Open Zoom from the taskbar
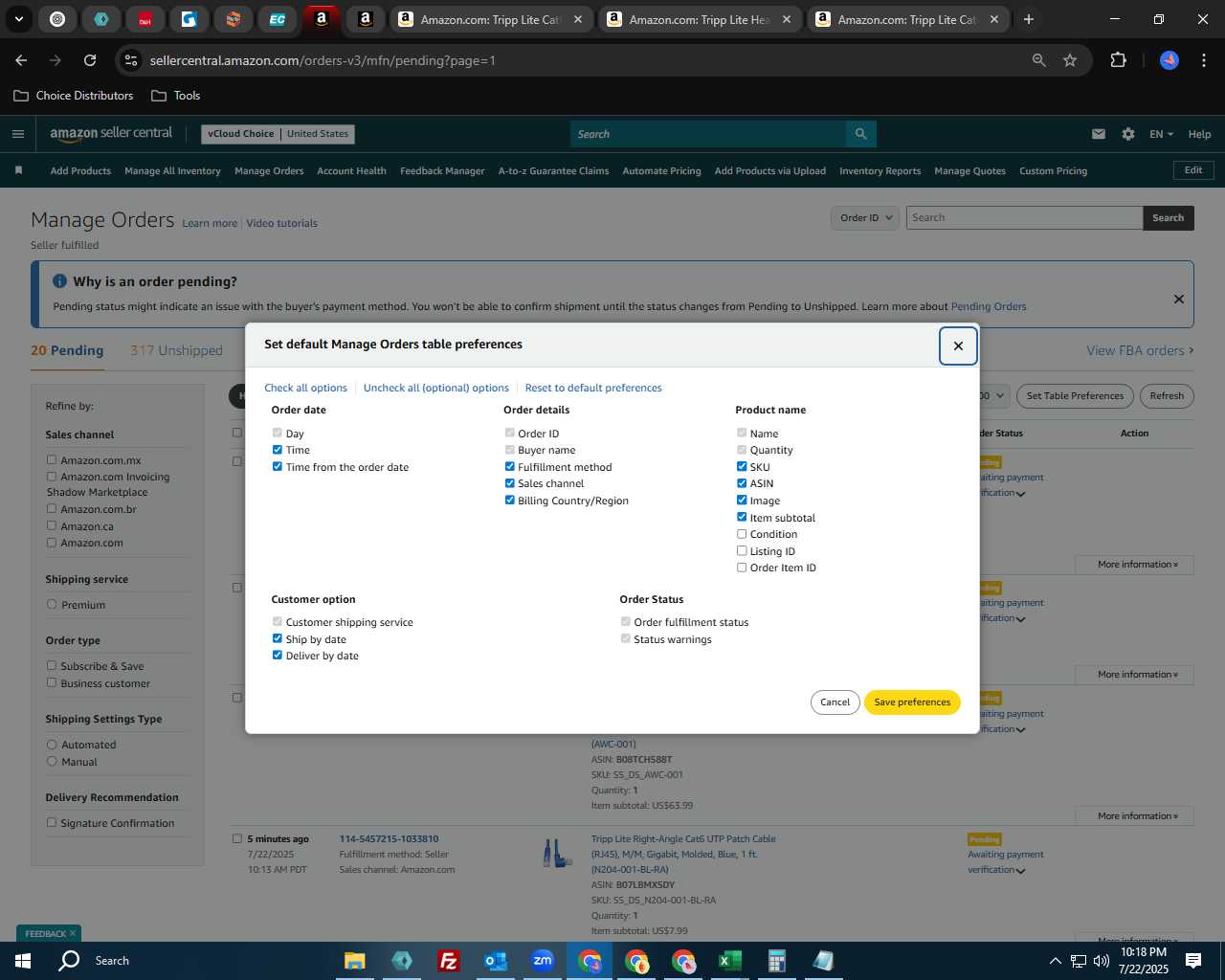1225x980 pixels. (543, 961)
